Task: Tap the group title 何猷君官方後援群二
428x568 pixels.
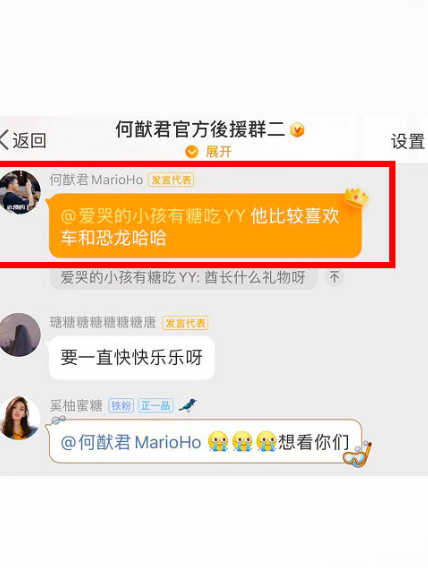Action: coord(200,130)
